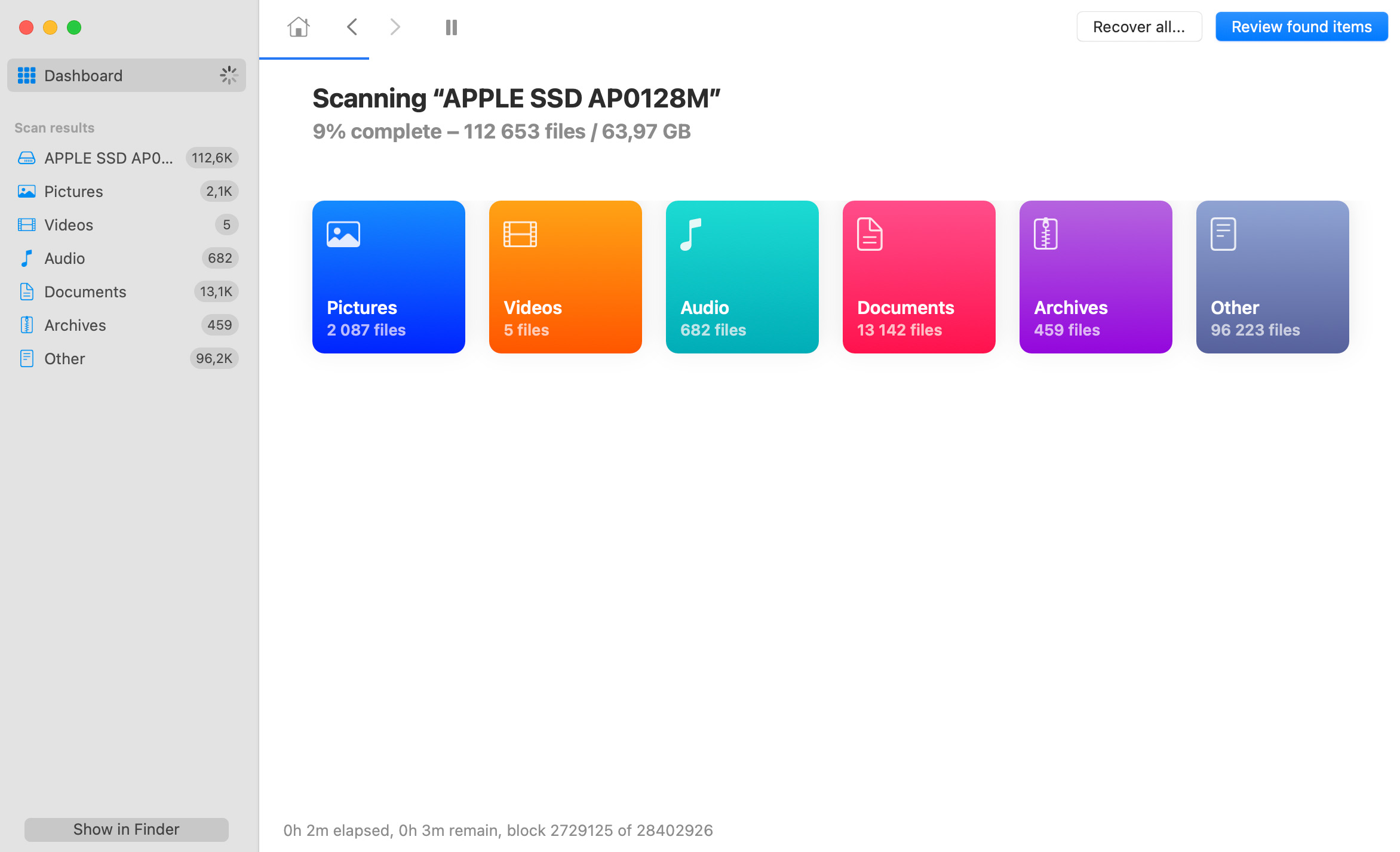Navigate forward using arrow control
The width and height of the screenshot is (1400, 852).
tap(394, 27)
